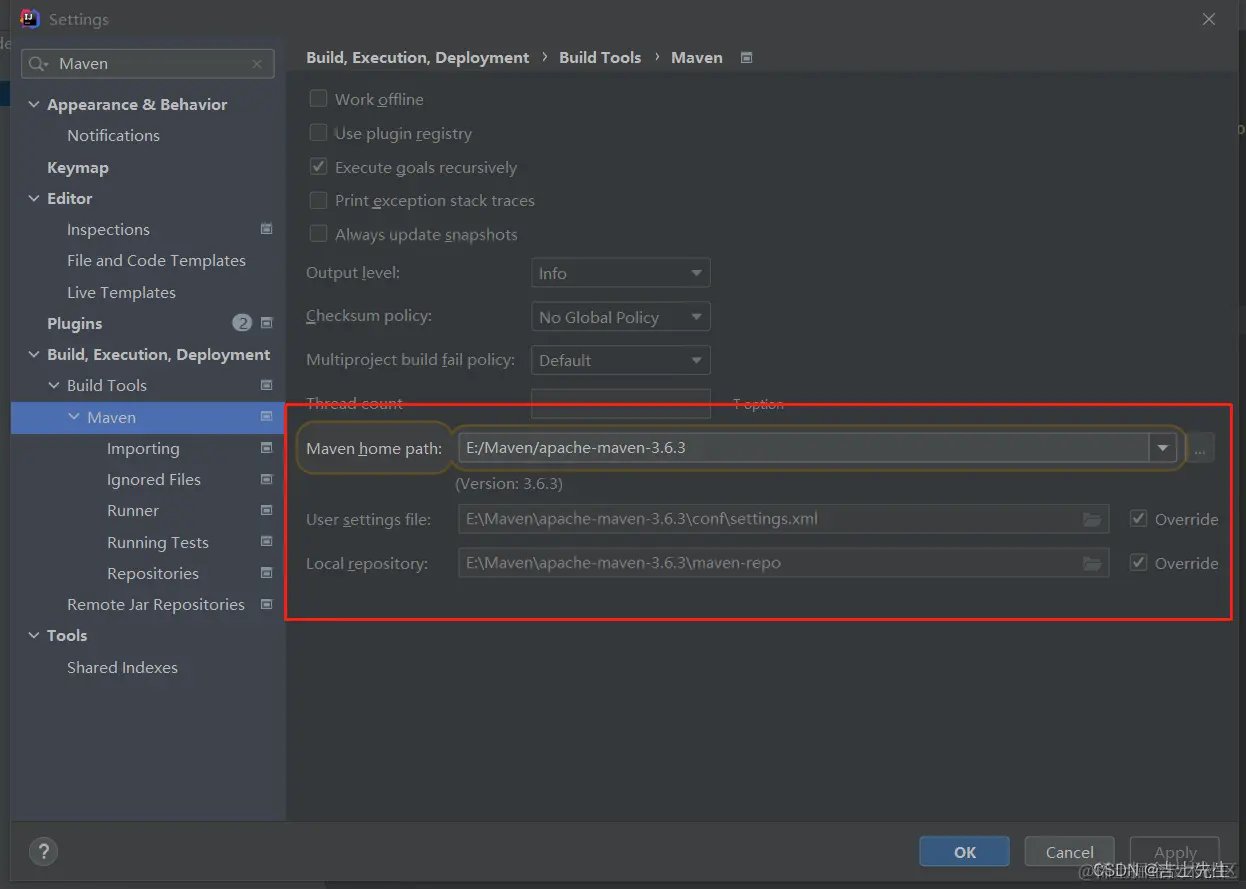
Task: Open Maven home path dropdown arrow
Action: click(x=1162, y=448)
